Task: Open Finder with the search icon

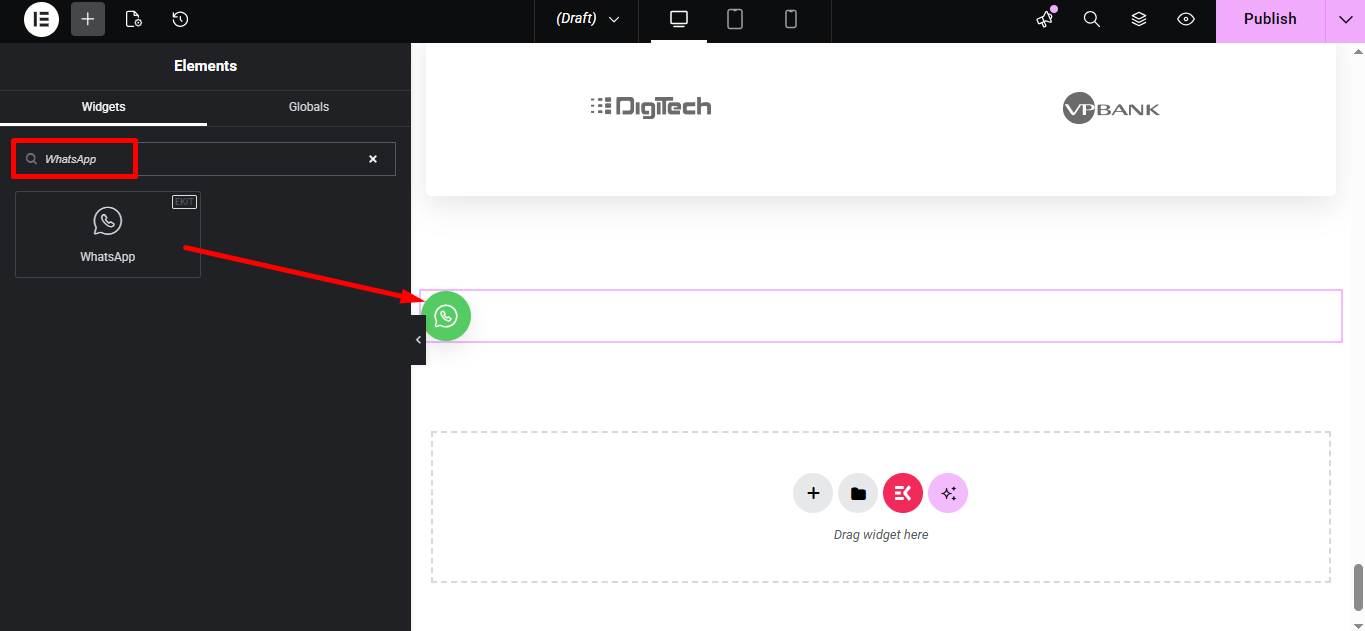Action: 1091,19
